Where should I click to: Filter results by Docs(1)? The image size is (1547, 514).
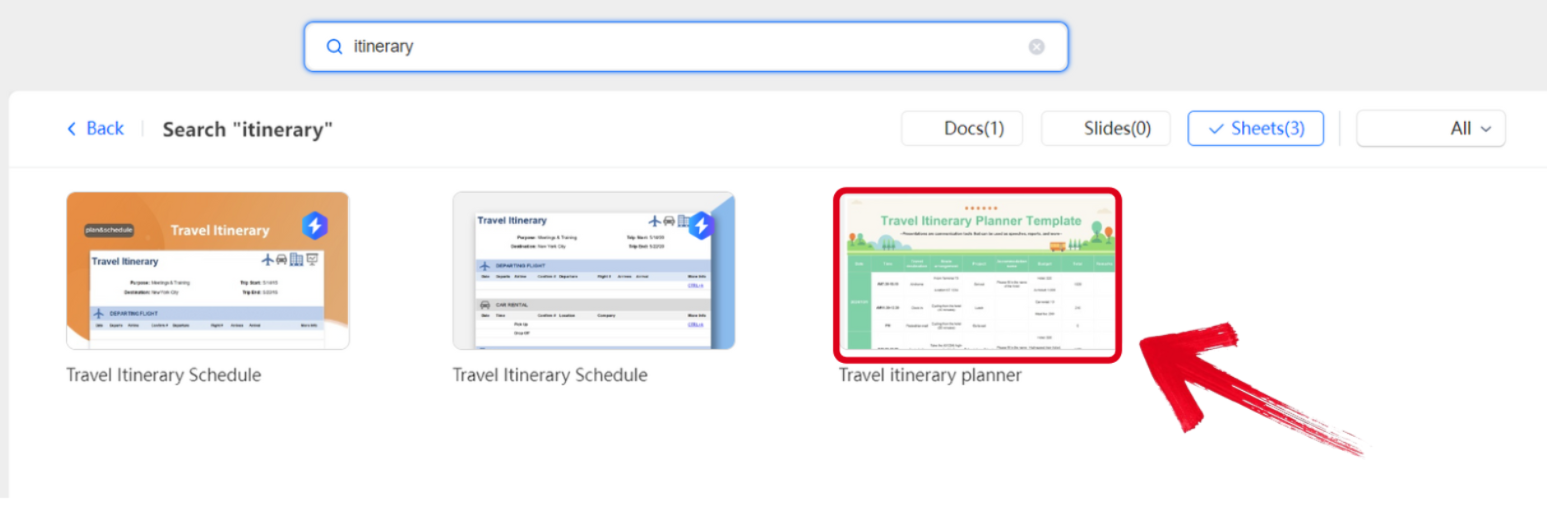(962, 128)
